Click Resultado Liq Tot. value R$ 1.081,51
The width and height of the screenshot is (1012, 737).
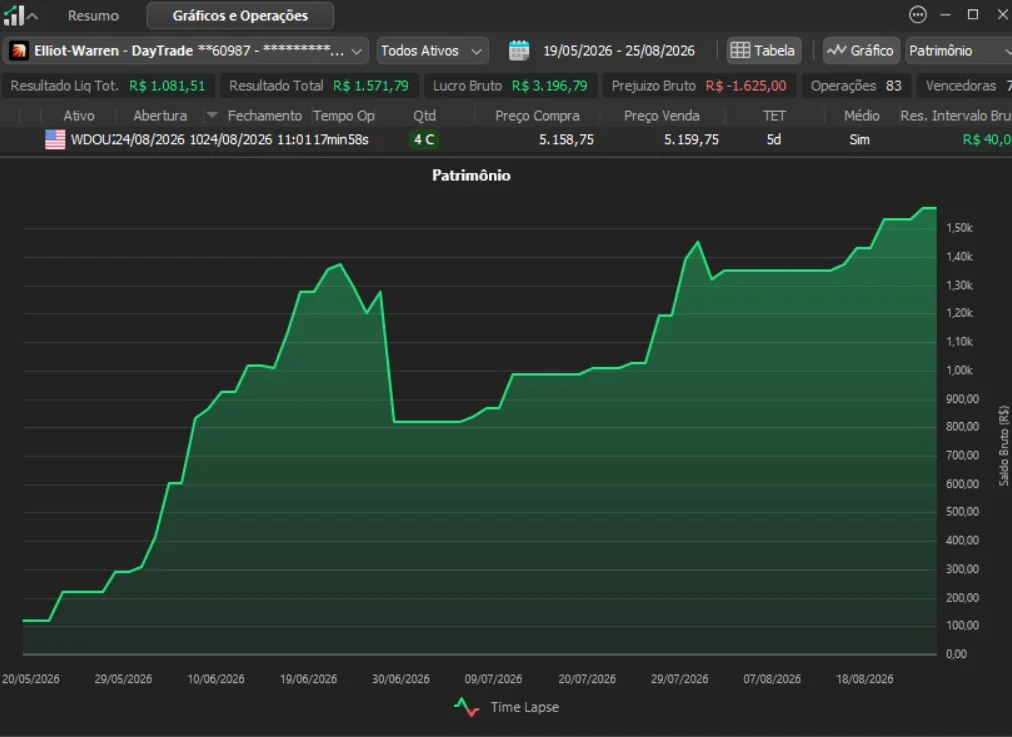[167, 86]
